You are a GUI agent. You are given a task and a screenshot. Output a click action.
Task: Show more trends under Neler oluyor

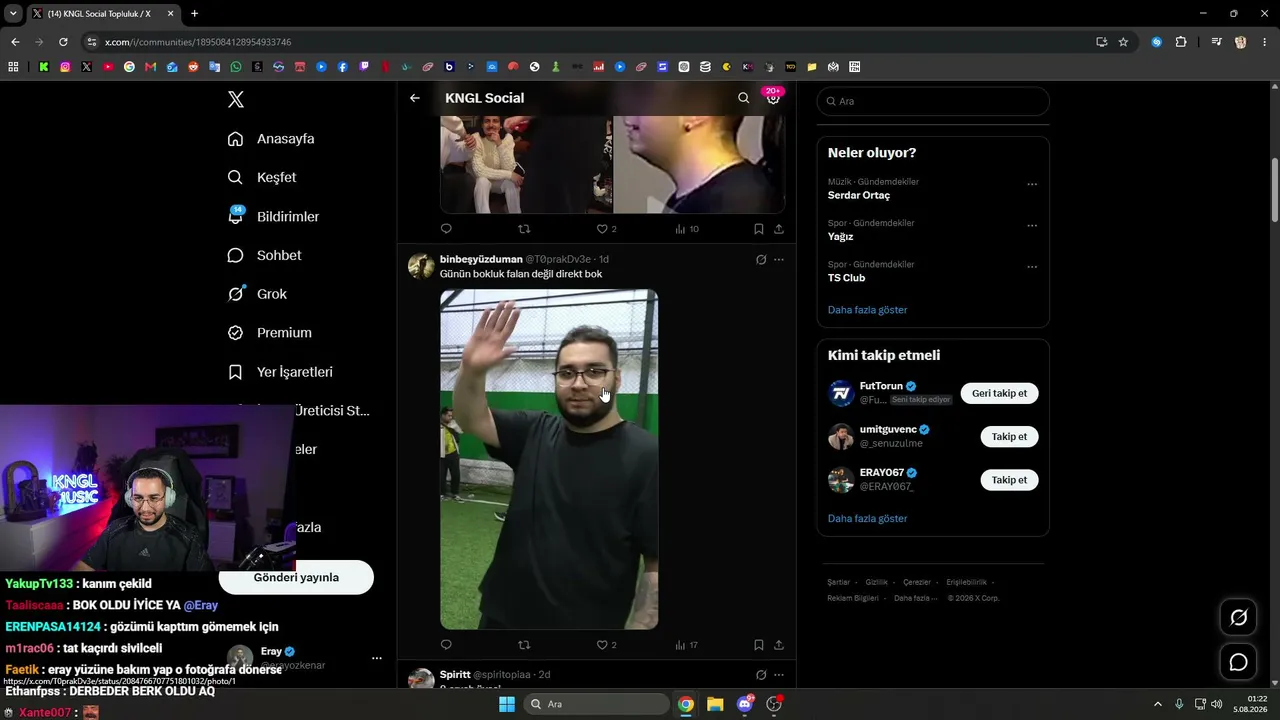(868, 310)
